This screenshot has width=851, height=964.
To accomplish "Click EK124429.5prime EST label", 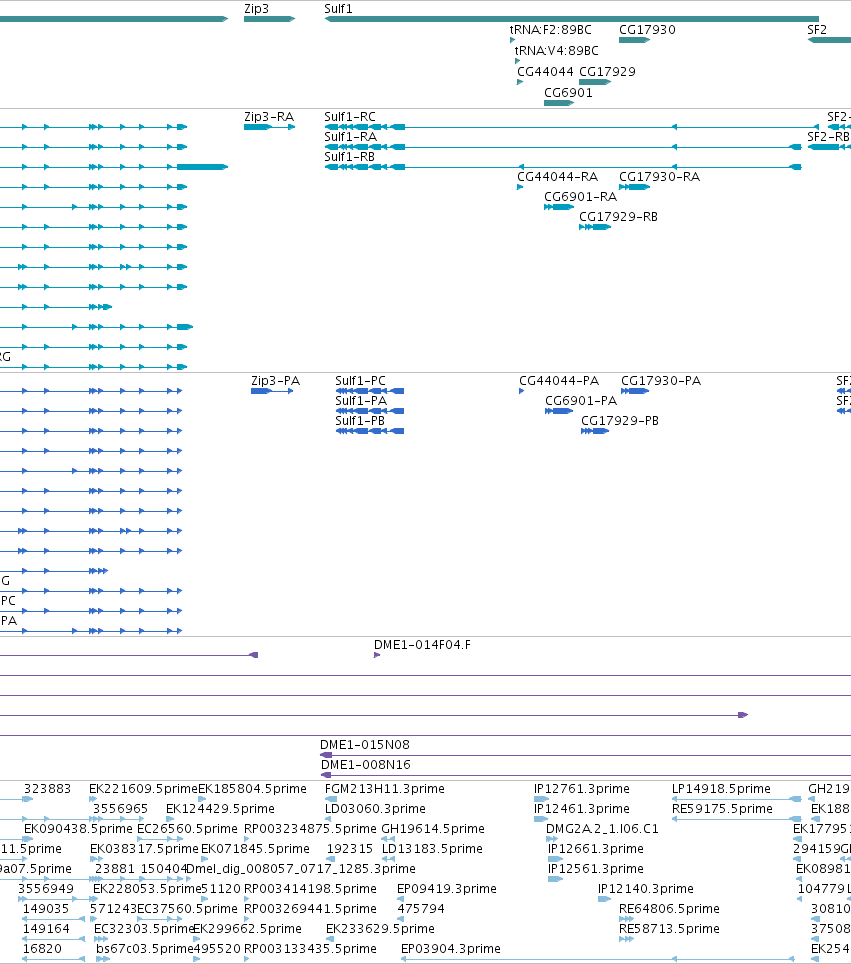I will pos(220,808).
